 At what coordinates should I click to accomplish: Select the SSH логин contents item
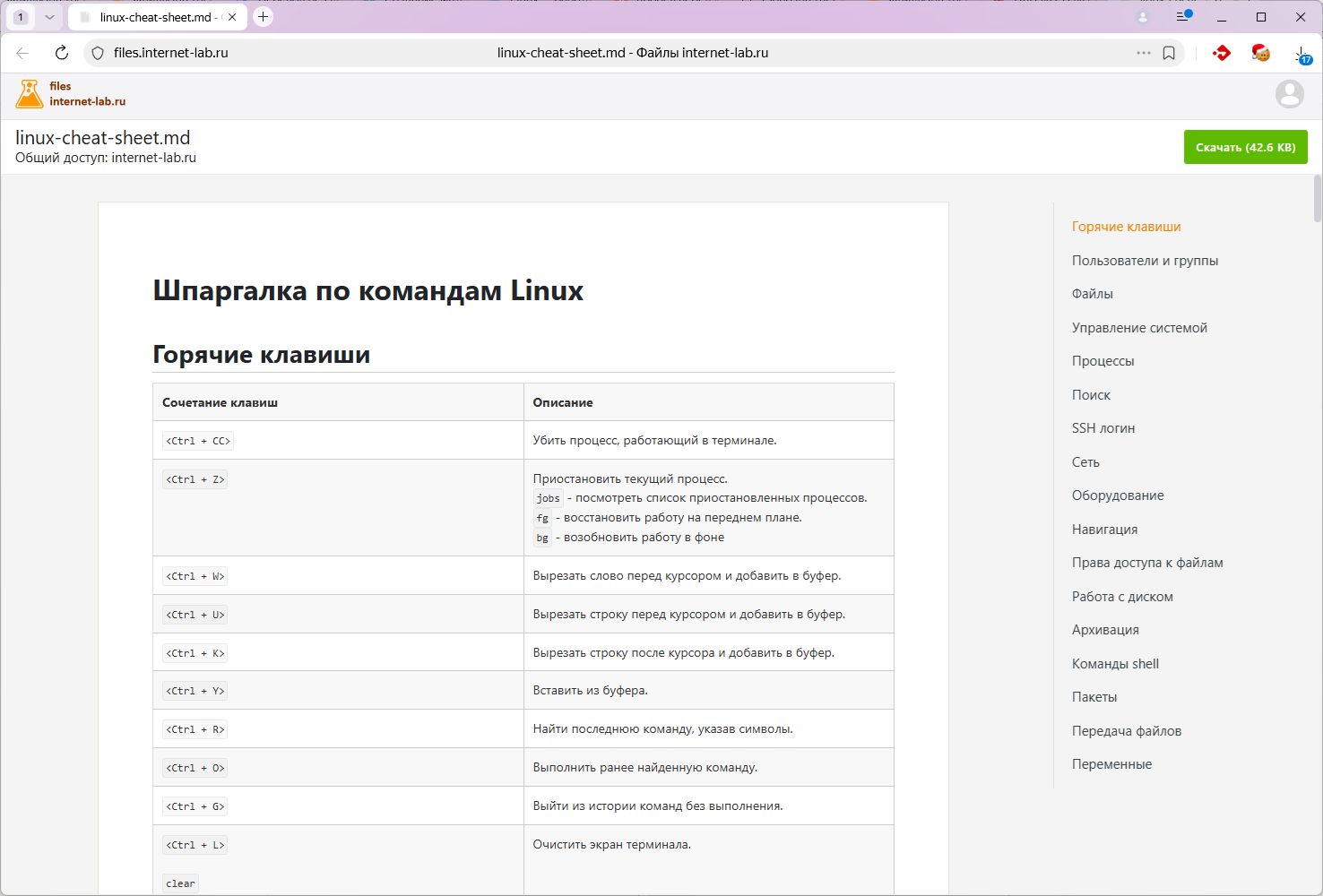[x=1103, y=428]
